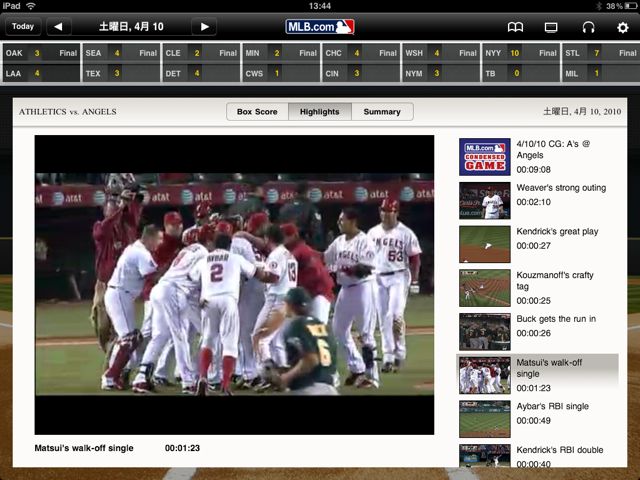Tap the MLB.com logo
Screen dimensions: 640x480
tap(320, 27)
